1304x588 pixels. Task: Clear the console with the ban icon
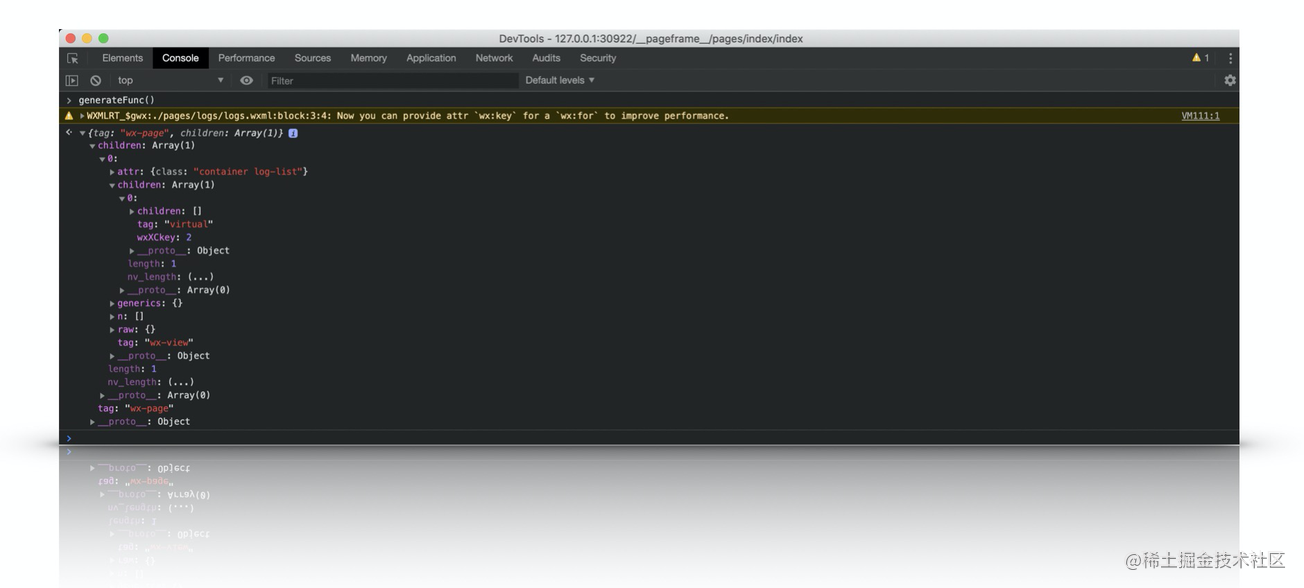96,80
